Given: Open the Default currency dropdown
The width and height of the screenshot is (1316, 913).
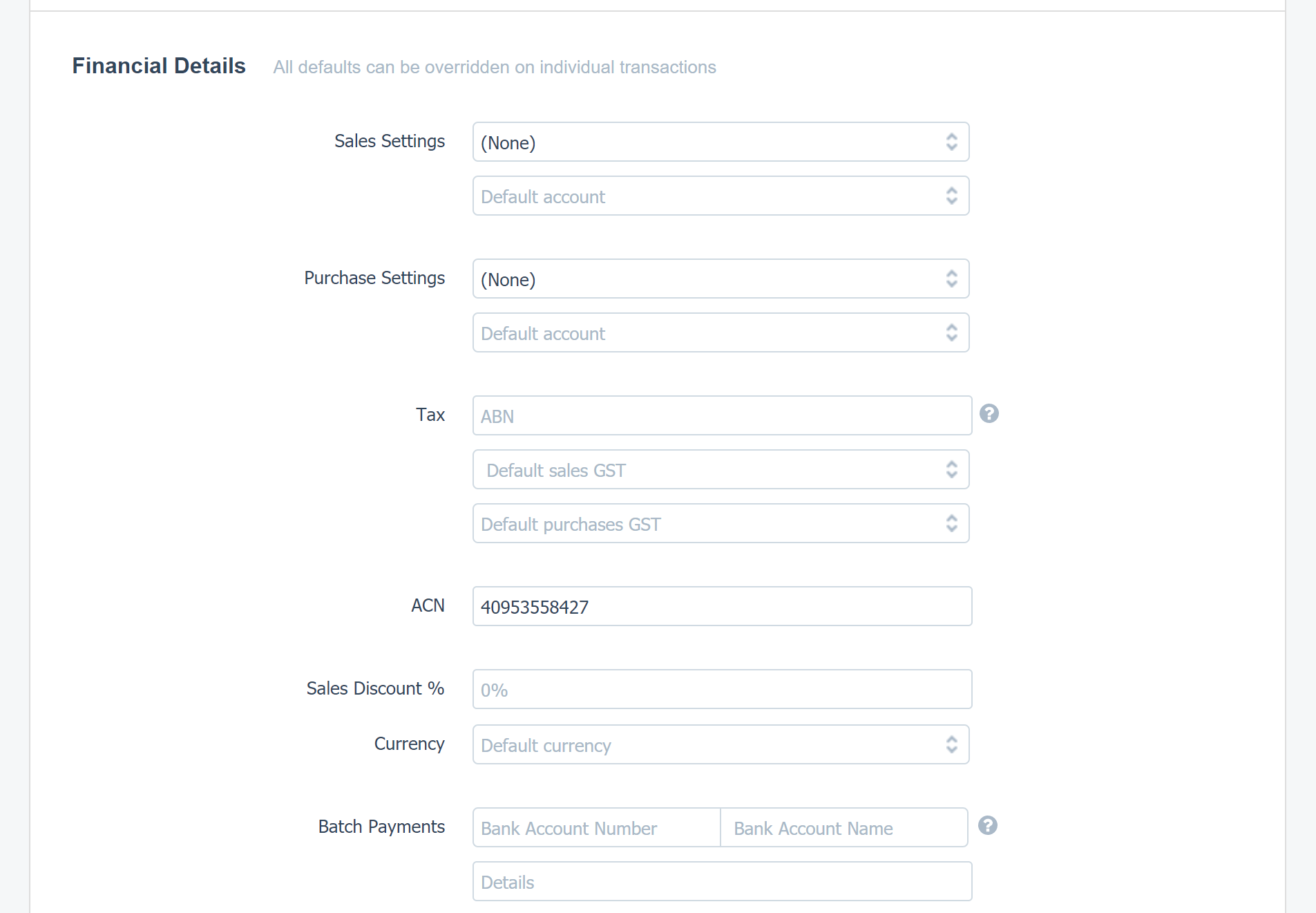Looking at the screenshot, I should click(x=721, y=744).
